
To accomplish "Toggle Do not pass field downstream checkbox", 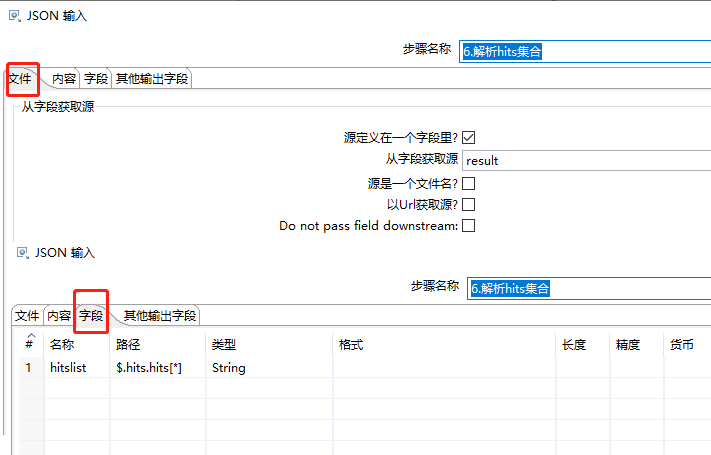I will point(468,225).
